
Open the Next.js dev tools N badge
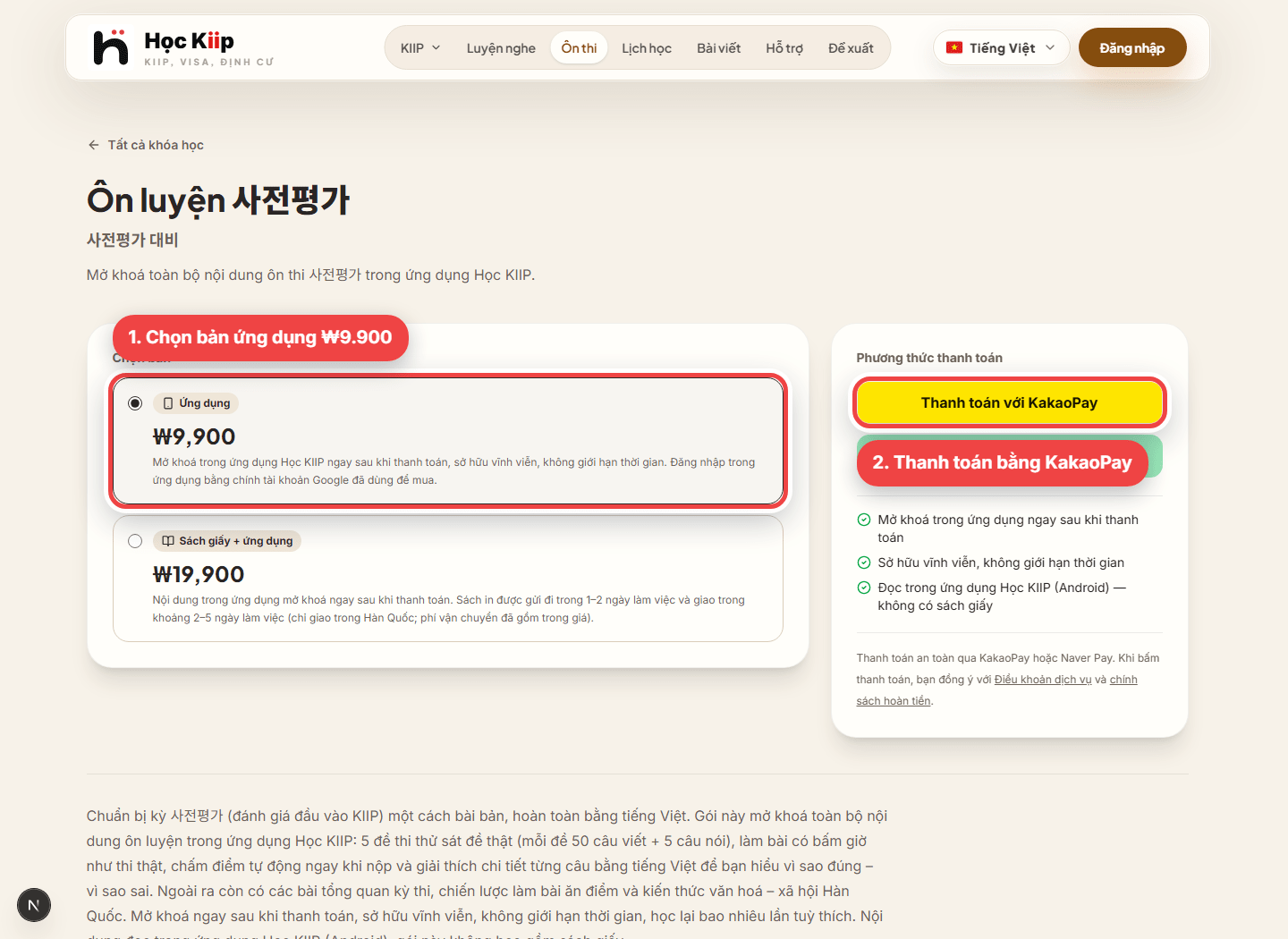[34, 905]
